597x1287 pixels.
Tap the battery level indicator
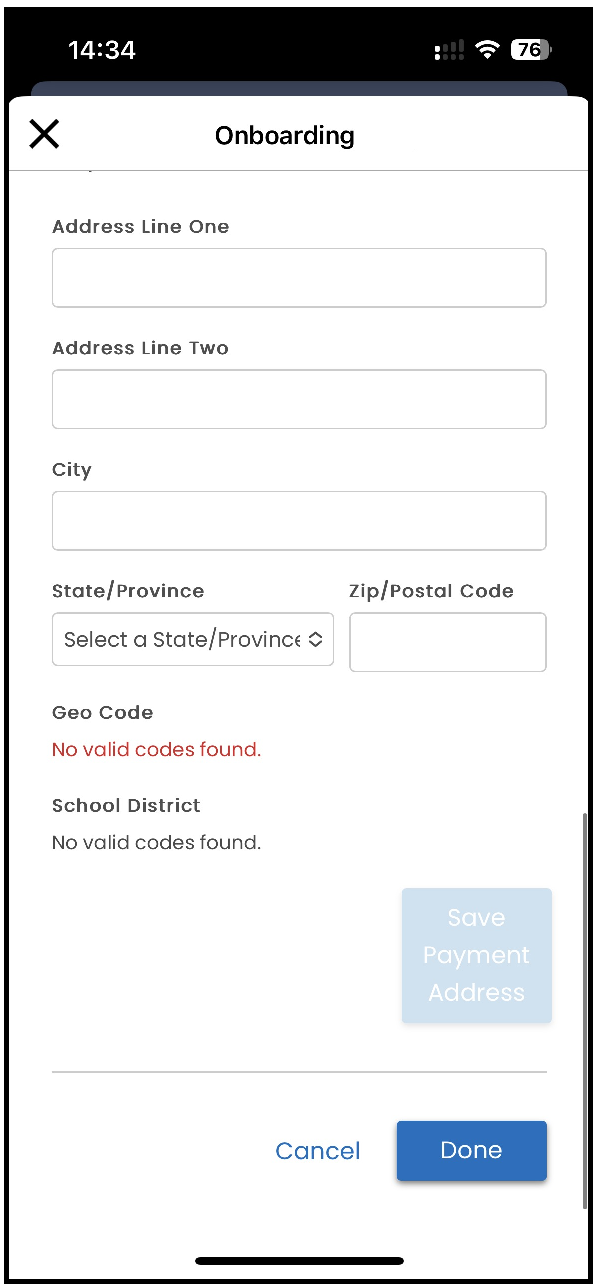[531, 50]
